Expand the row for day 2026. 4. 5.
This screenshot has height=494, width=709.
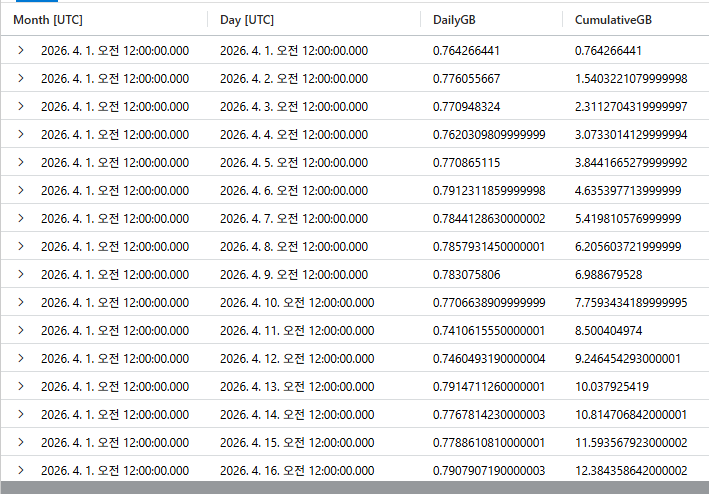pos(21,162)
